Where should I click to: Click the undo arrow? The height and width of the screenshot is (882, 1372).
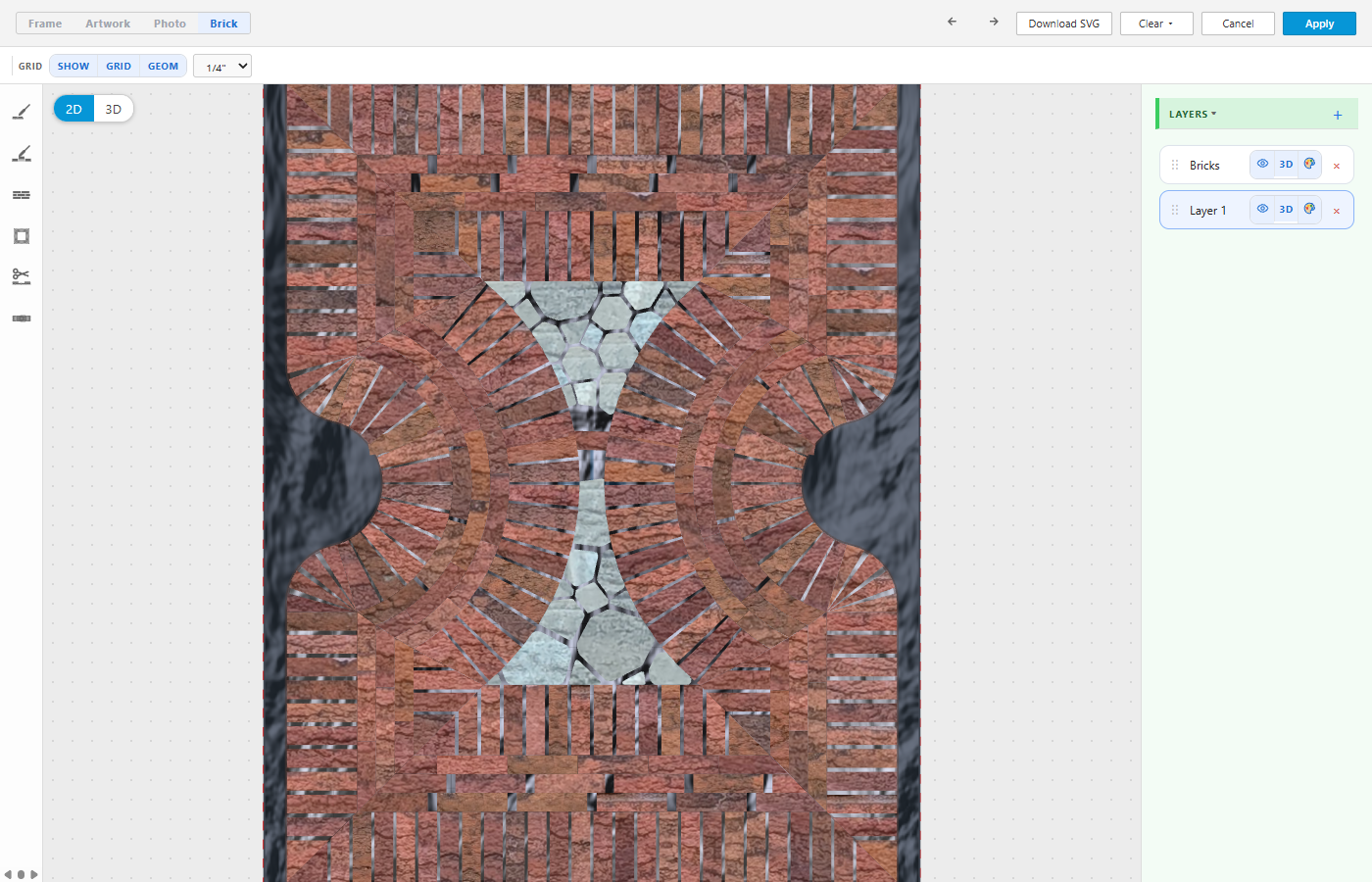(952, 22)
